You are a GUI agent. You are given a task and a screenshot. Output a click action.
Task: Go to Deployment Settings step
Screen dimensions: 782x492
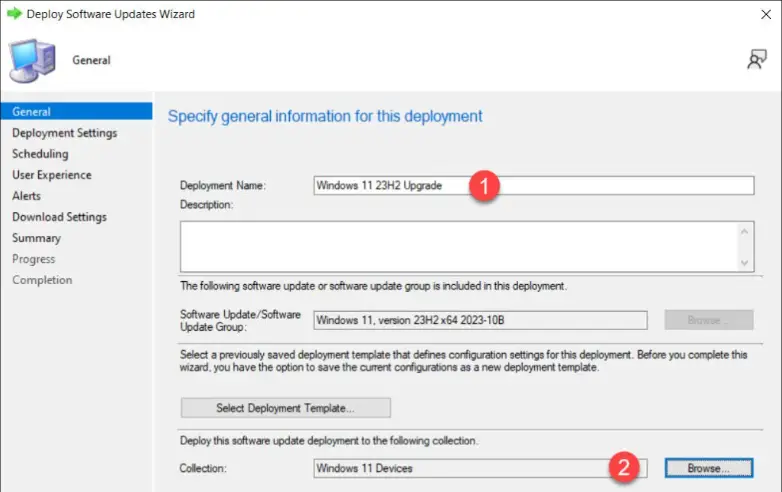pos(64,133)
